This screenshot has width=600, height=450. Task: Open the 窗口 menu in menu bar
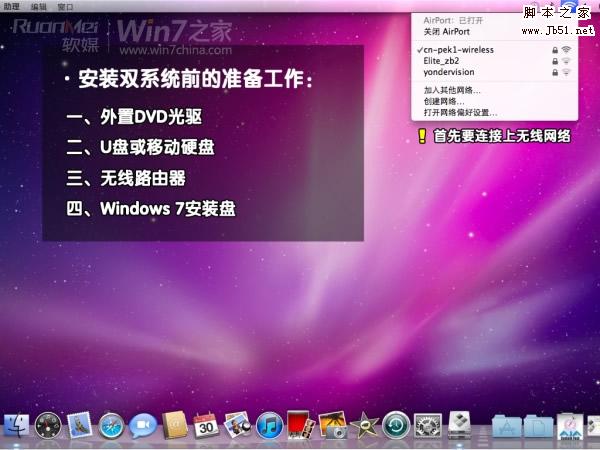pyautogui.click(x=65, y=7)
